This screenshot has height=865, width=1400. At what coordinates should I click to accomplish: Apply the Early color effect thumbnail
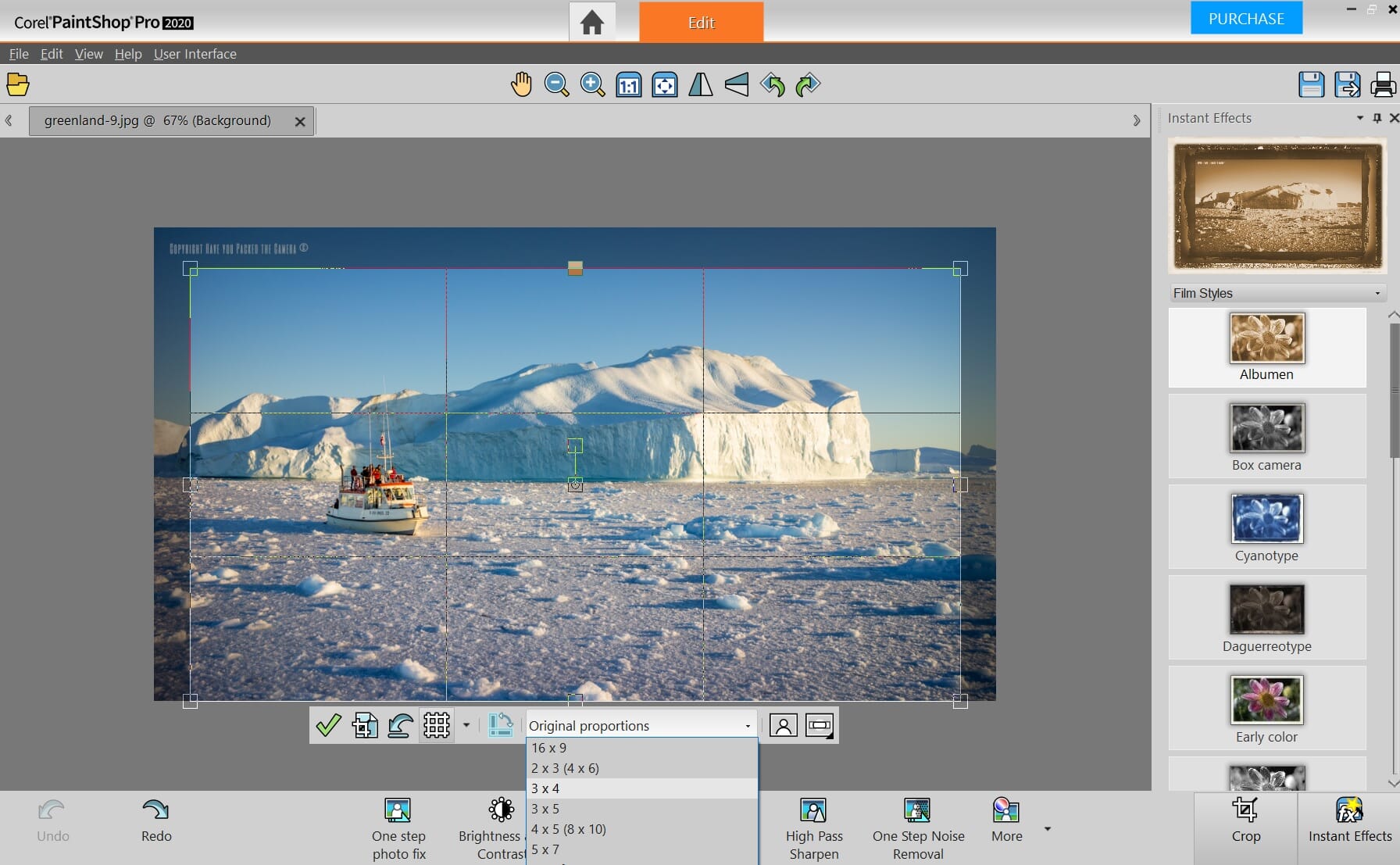tap(1266, 710)
